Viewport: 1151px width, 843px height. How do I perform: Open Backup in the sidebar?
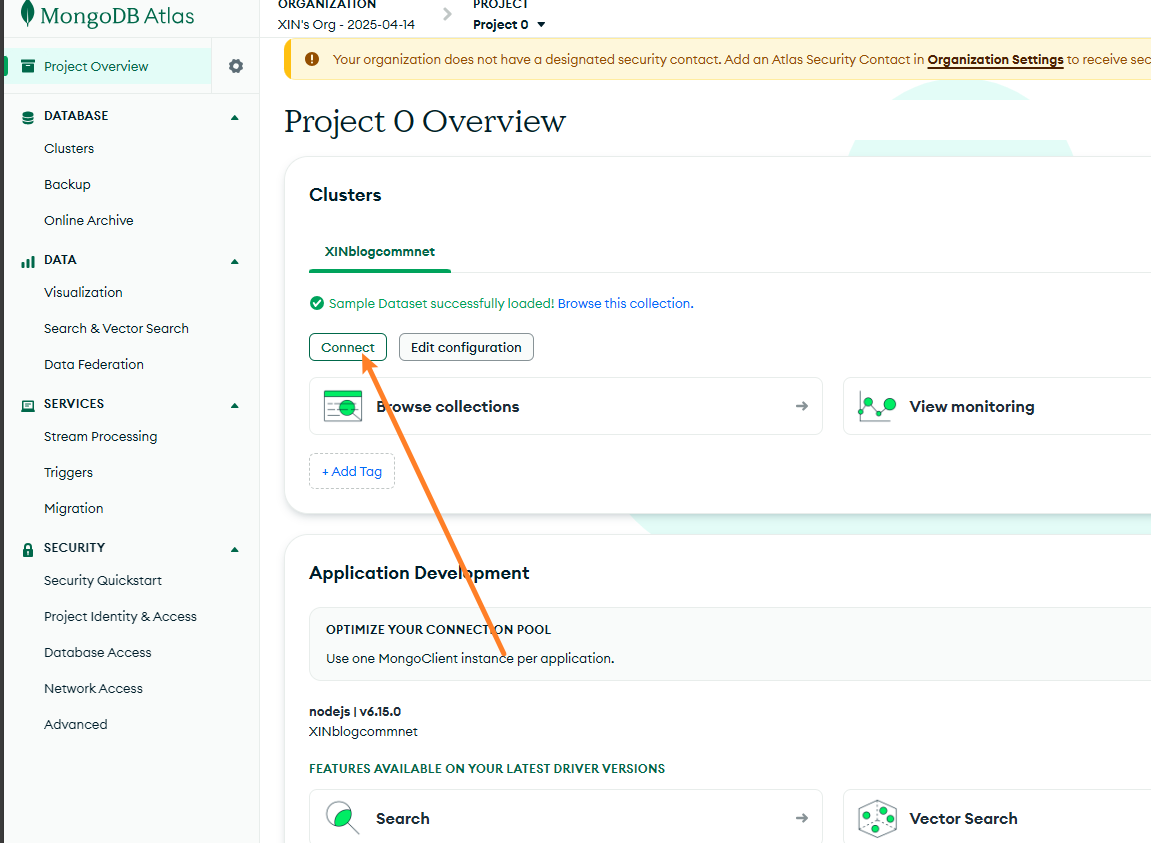(x=68, y=184)
